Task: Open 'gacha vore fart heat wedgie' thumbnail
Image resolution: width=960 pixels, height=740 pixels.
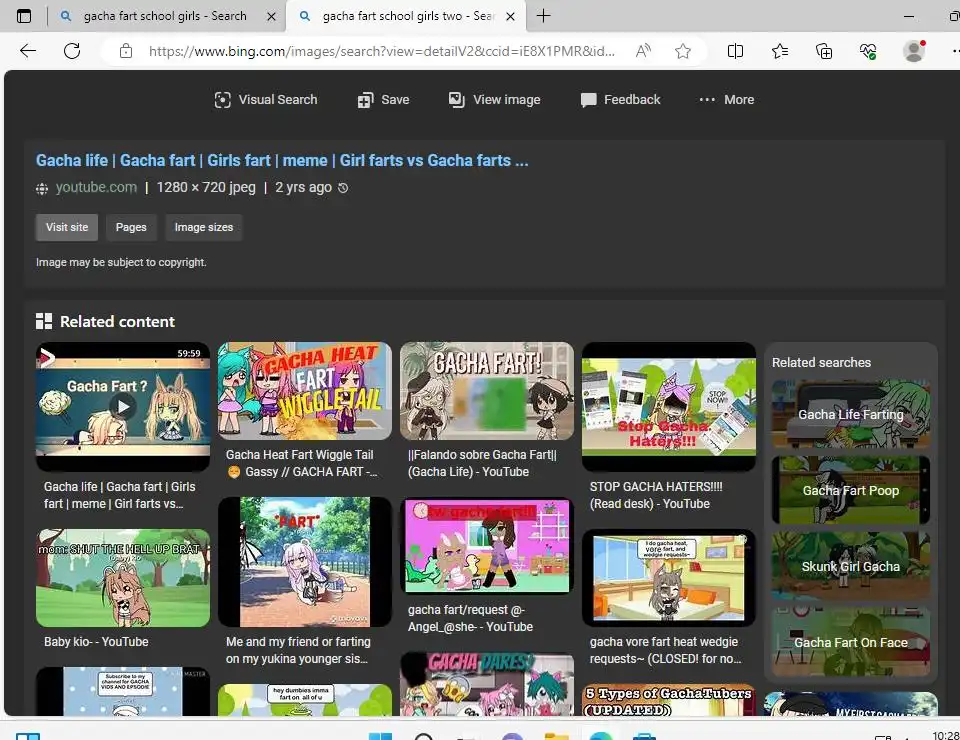Action: click(x=669, y=578)
